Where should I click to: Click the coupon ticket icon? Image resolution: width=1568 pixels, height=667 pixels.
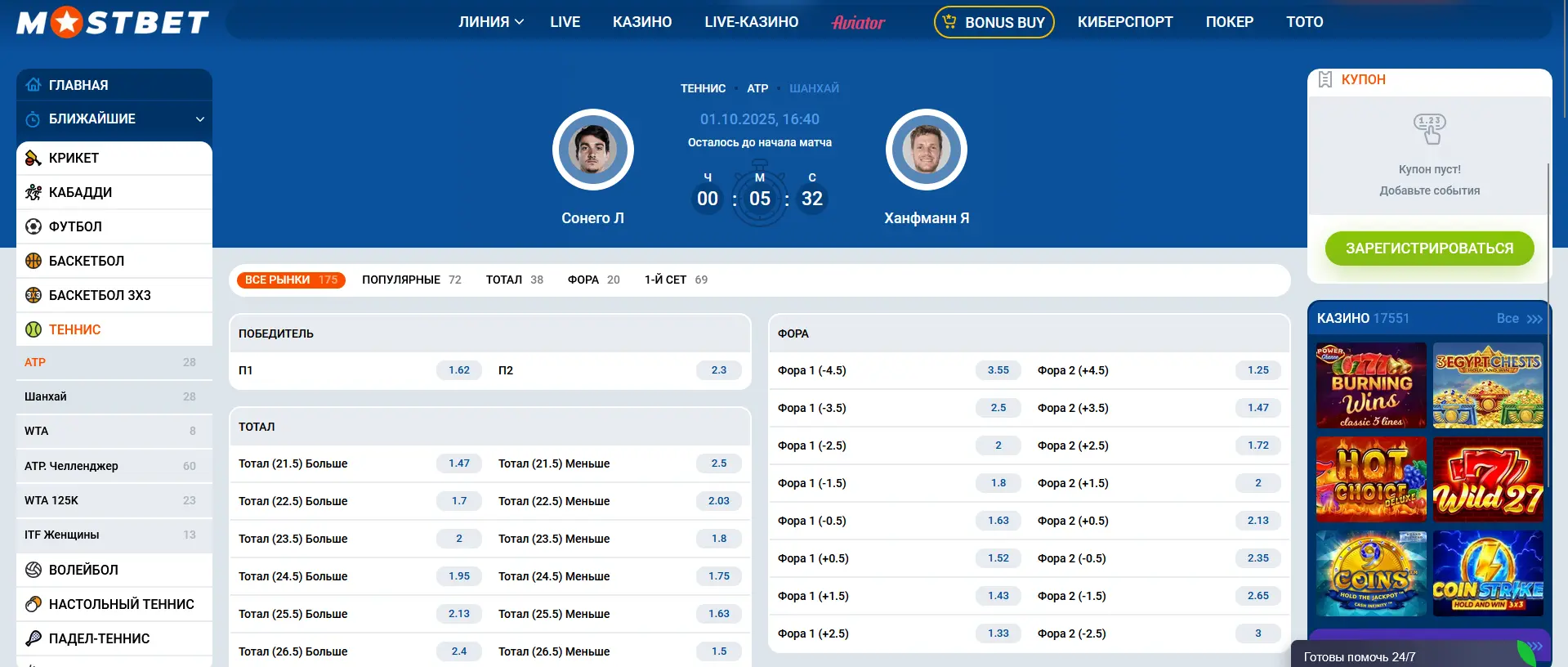(x=1325, y=79)
